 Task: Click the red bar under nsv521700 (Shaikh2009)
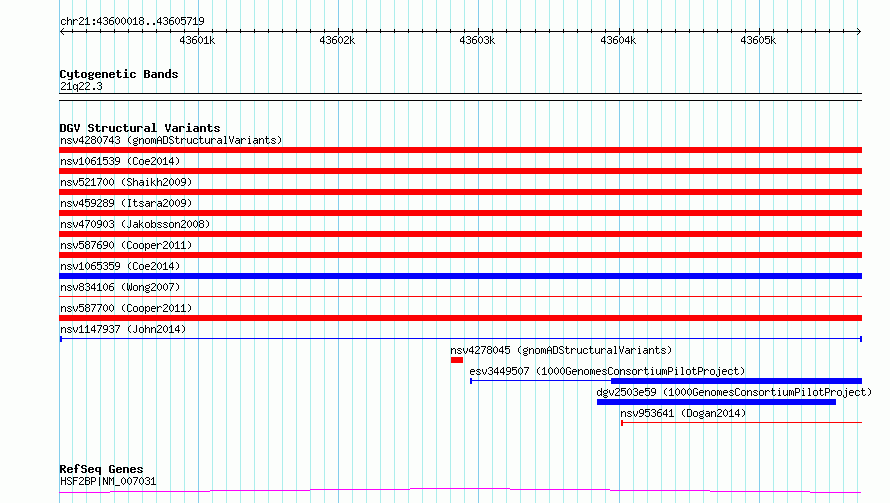(x=460, y=192)
